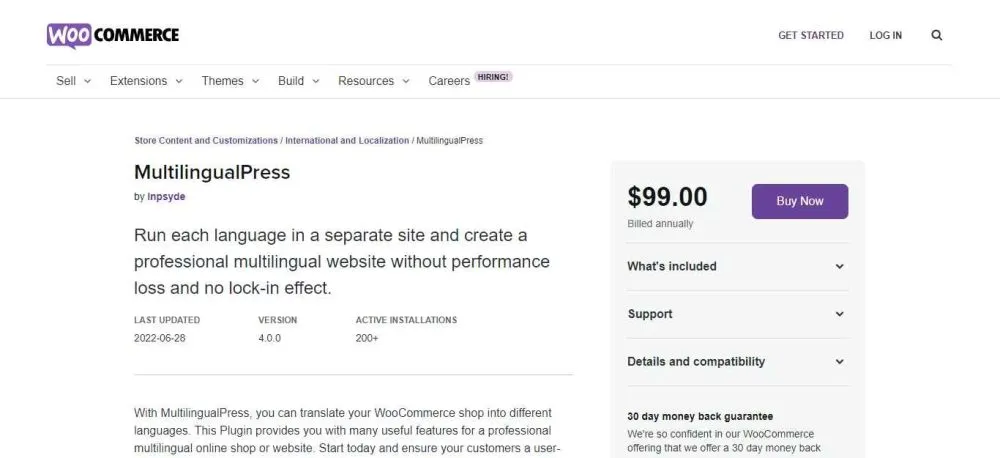Open International and Localization breadcrumb

click(347, 141)
